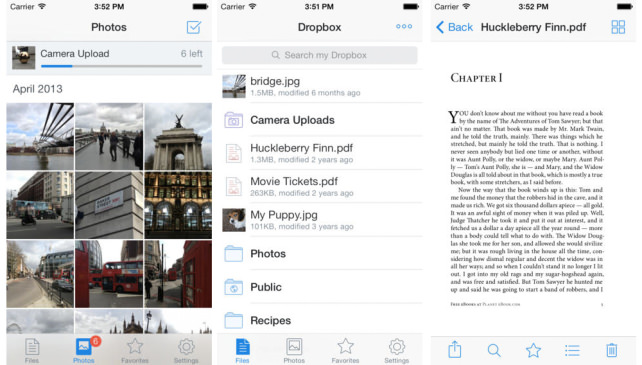Open the Public folder label
This screenshot has width=642, height=365.
[266, 287]
